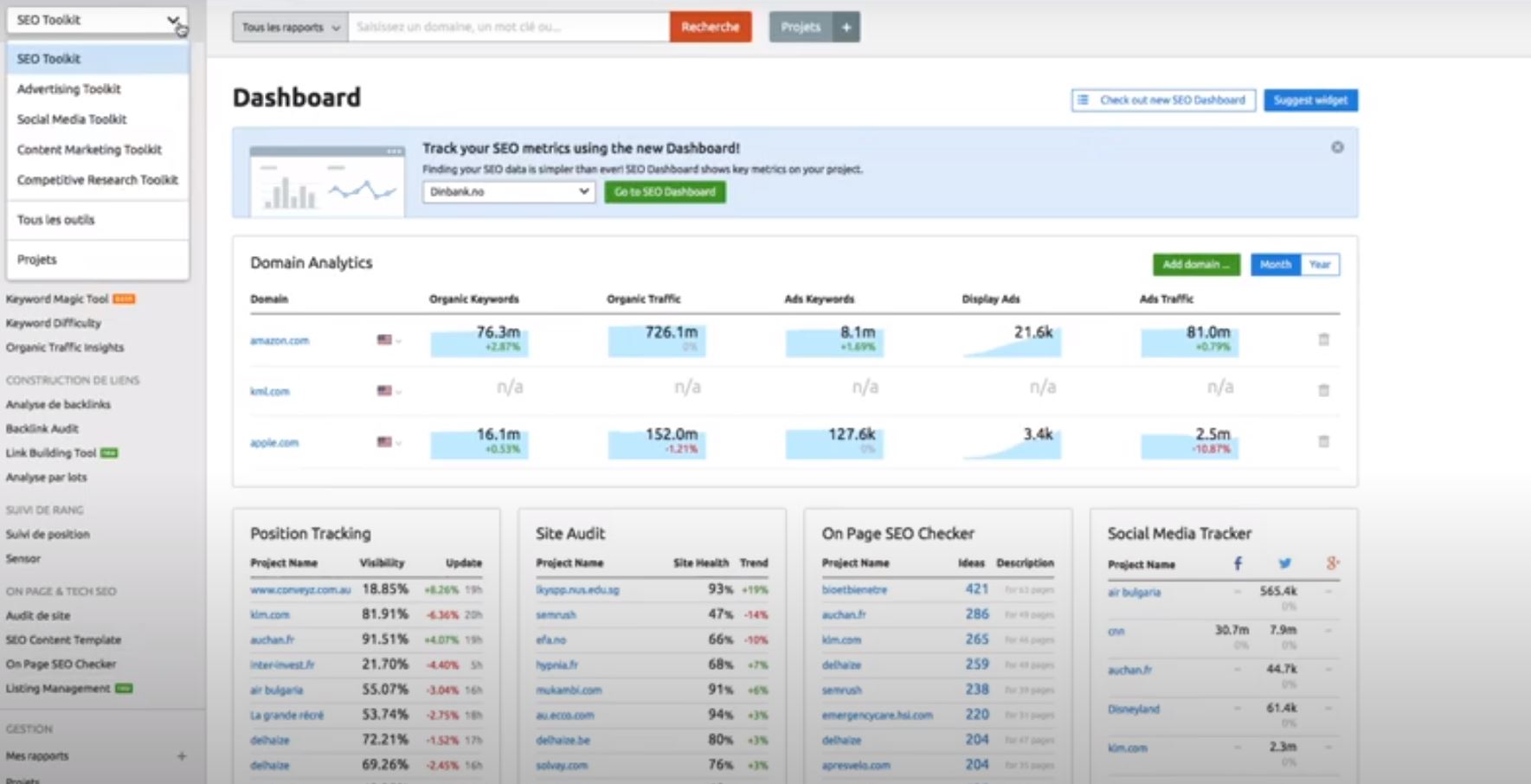
Task: Open semrush project in Site Audit
Action: [x=556, y=615]
